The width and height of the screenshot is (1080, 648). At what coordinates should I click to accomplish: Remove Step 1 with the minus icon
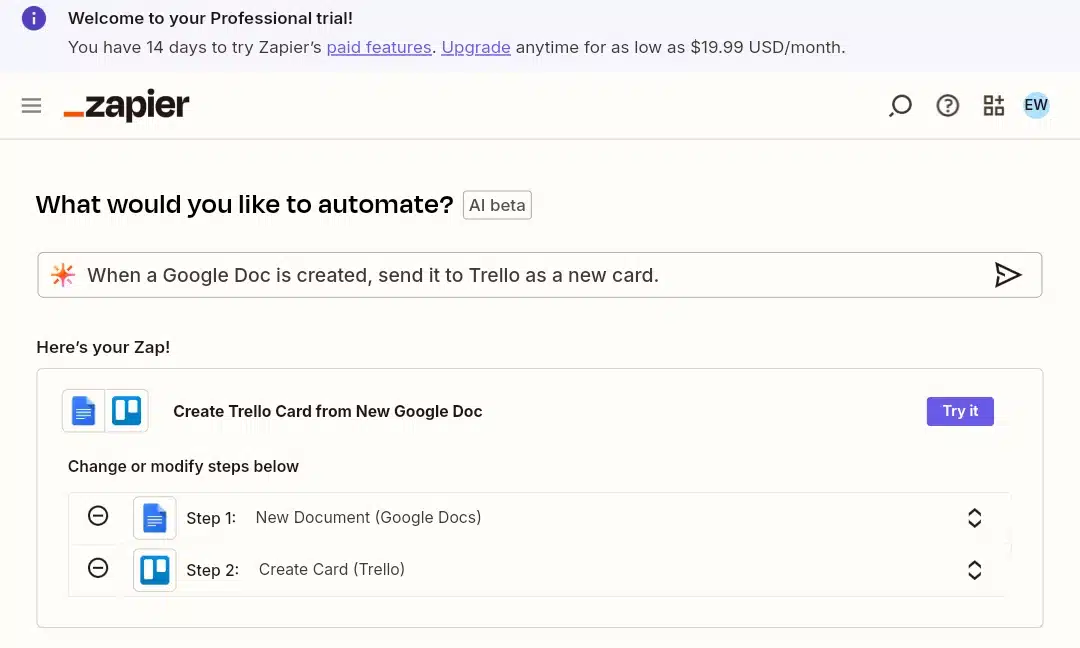98,516
